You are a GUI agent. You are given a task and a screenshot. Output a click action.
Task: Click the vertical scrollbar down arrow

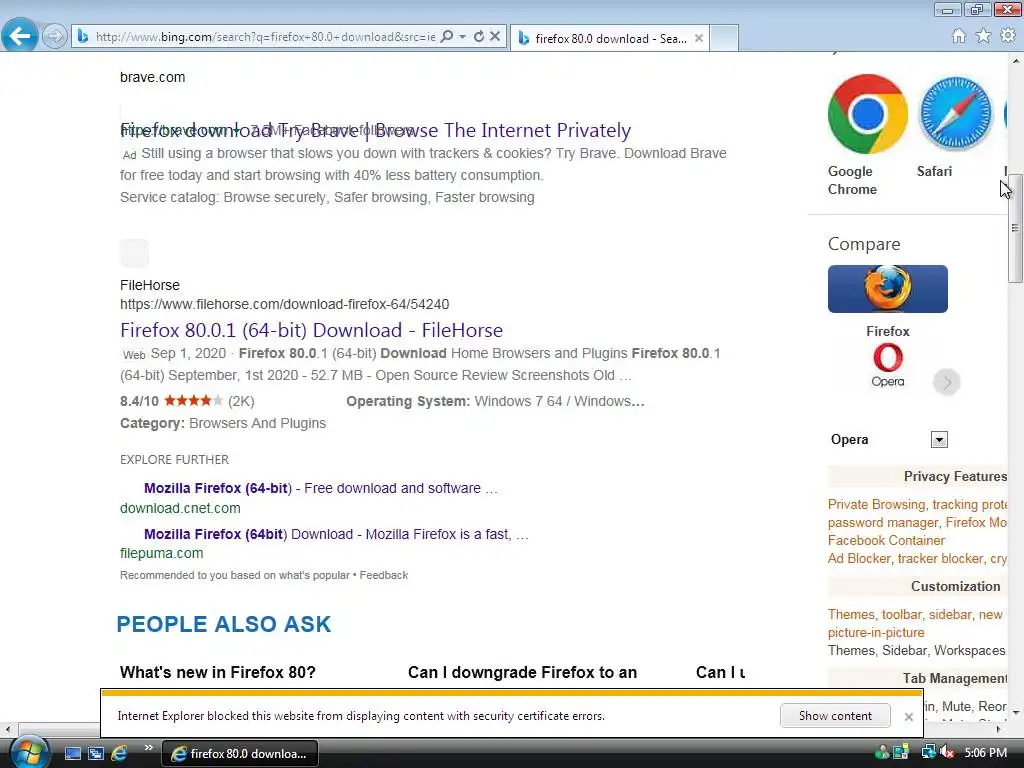(1016, 712)
